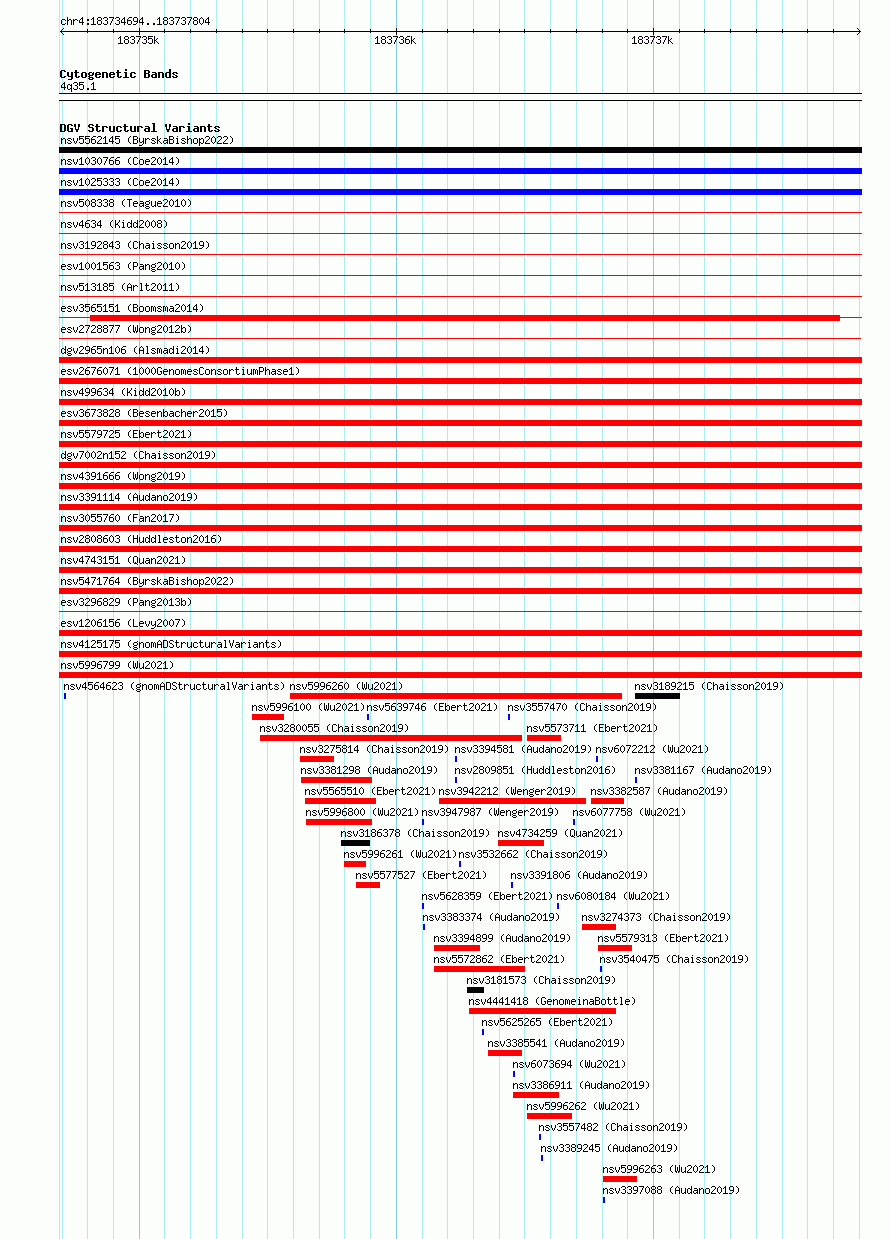The height and width of the screenshot is (1239, 890).
Task: Open nsv3055760 (Fan2017) variant
Action: point(120,519)
